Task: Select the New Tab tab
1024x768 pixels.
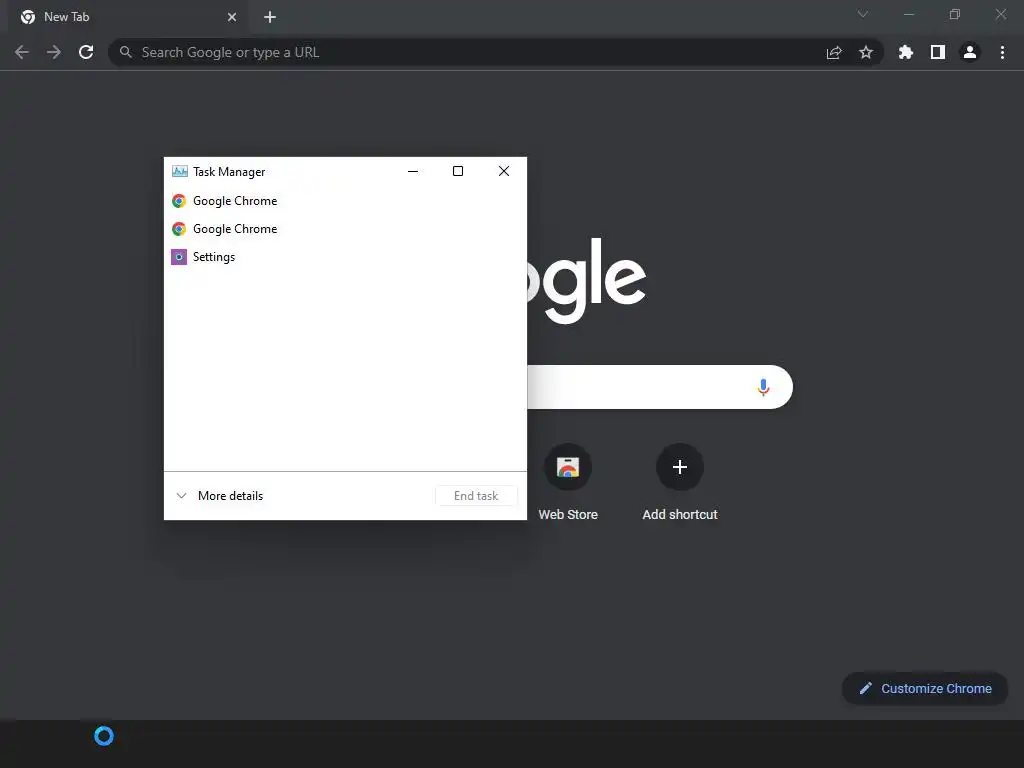Action: (128, 17)
